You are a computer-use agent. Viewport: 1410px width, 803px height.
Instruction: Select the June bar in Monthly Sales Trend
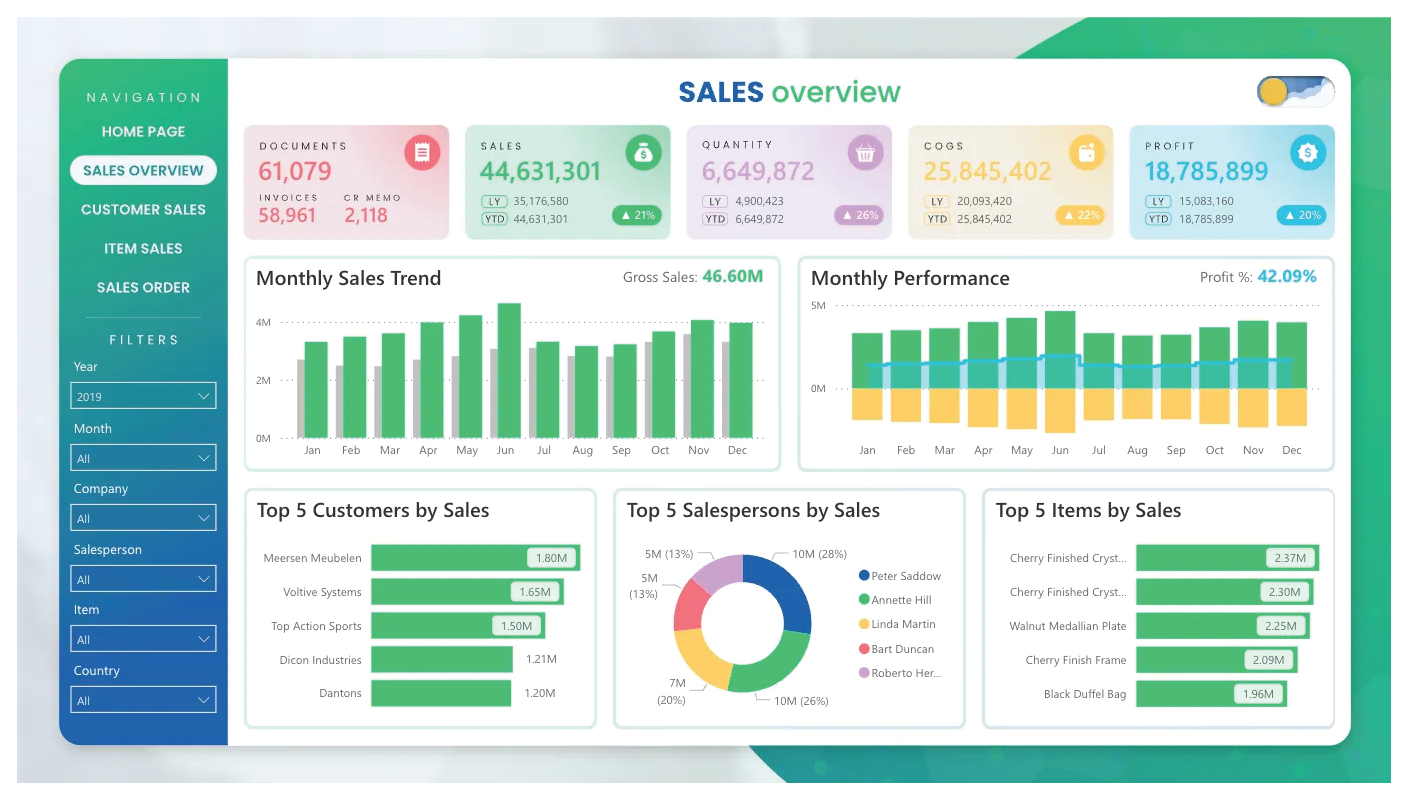[509, 370]
